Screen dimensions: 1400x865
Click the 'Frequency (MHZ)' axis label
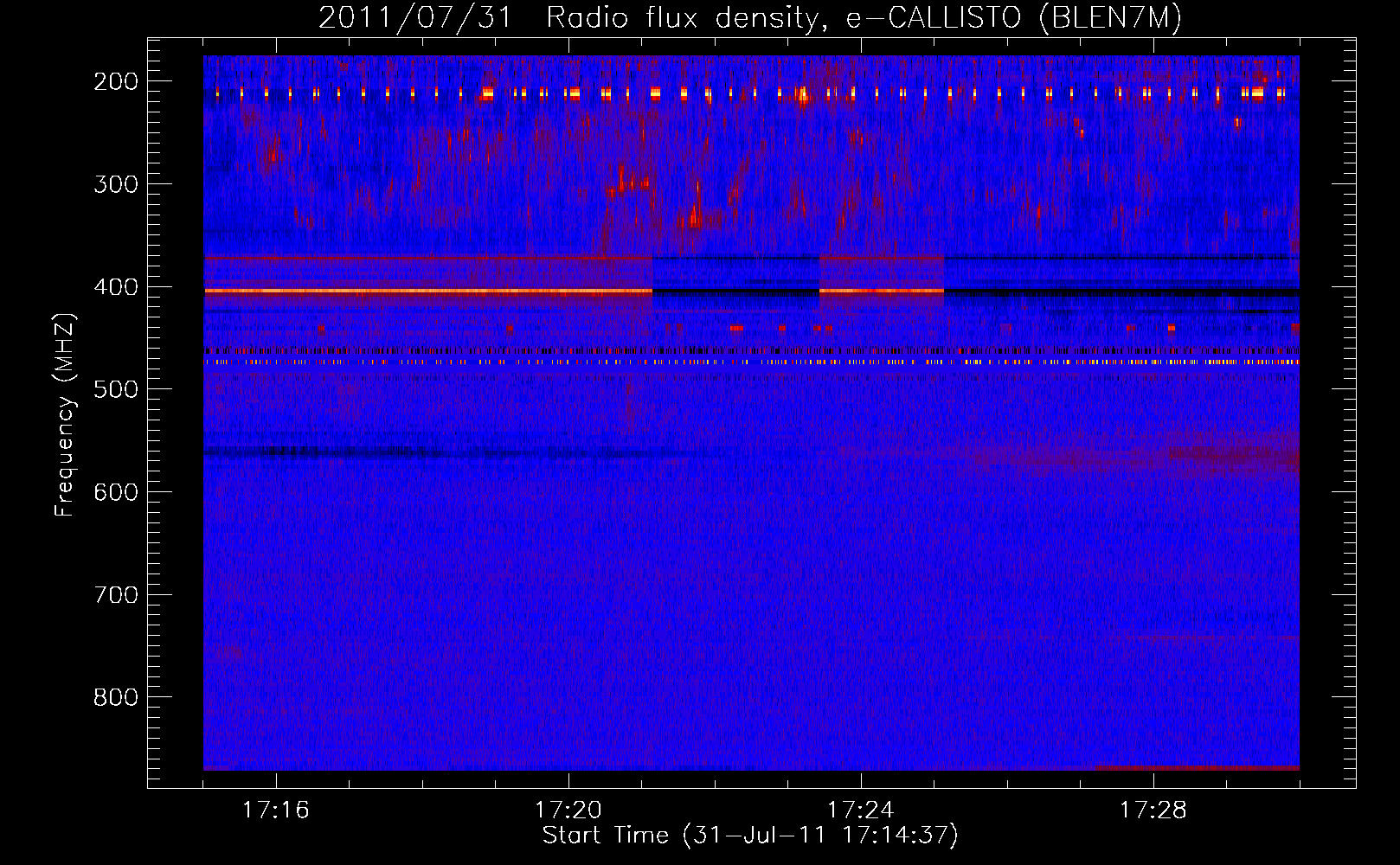pos(65,414)
